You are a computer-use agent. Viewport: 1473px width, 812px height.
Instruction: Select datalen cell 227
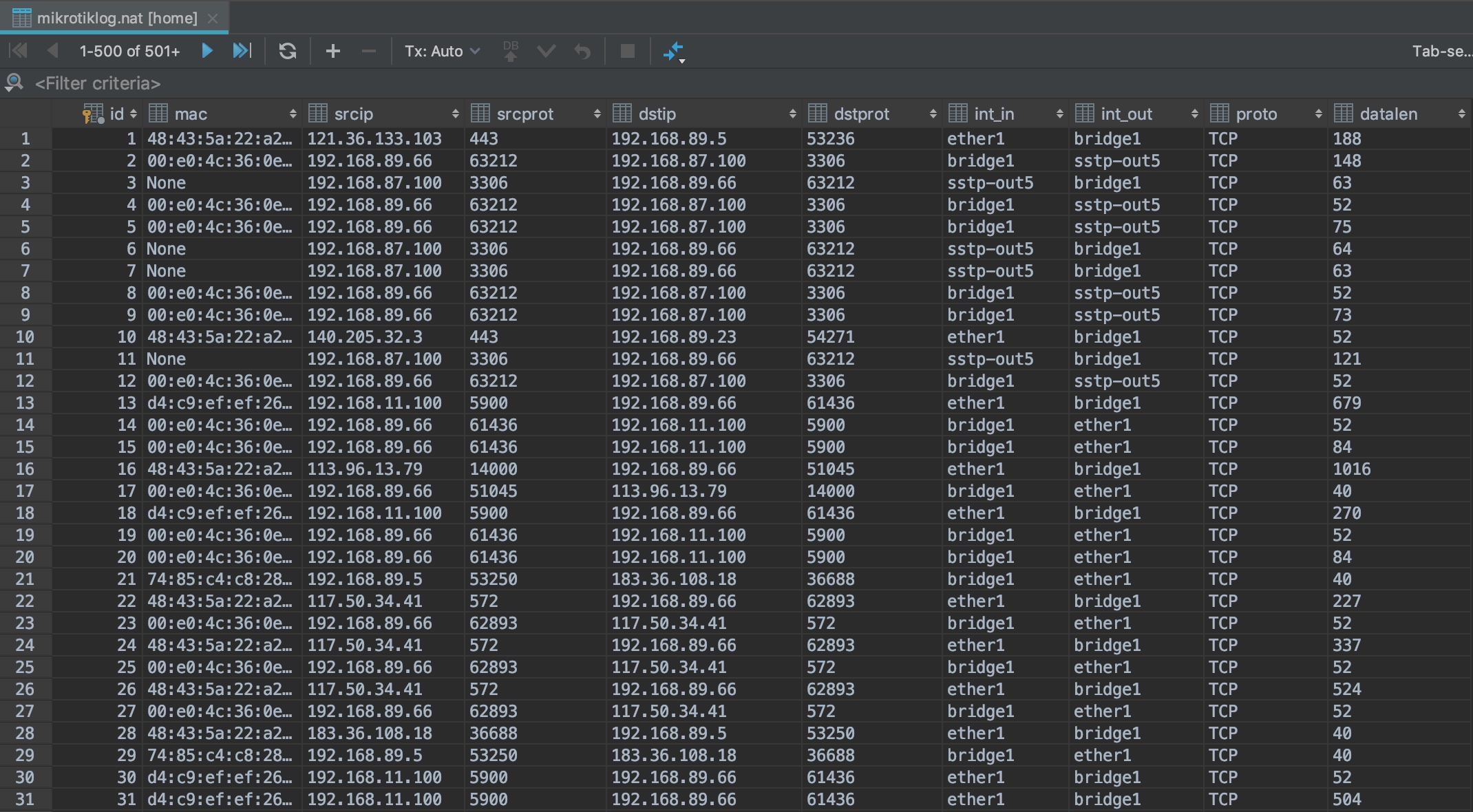[1401, 601]
